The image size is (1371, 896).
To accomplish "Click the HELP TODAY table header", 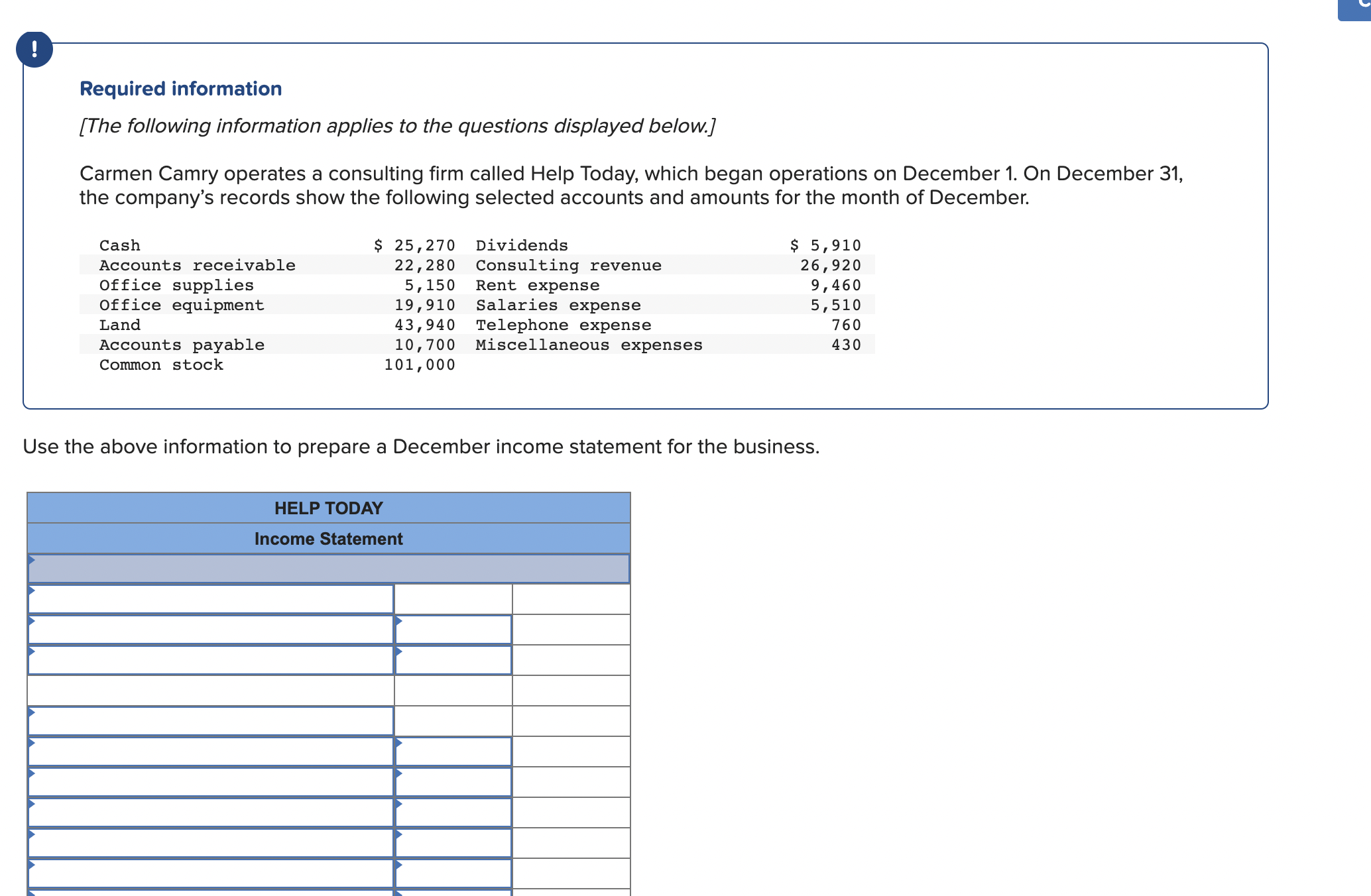I will pyautogui.click(x=328, y=508).
